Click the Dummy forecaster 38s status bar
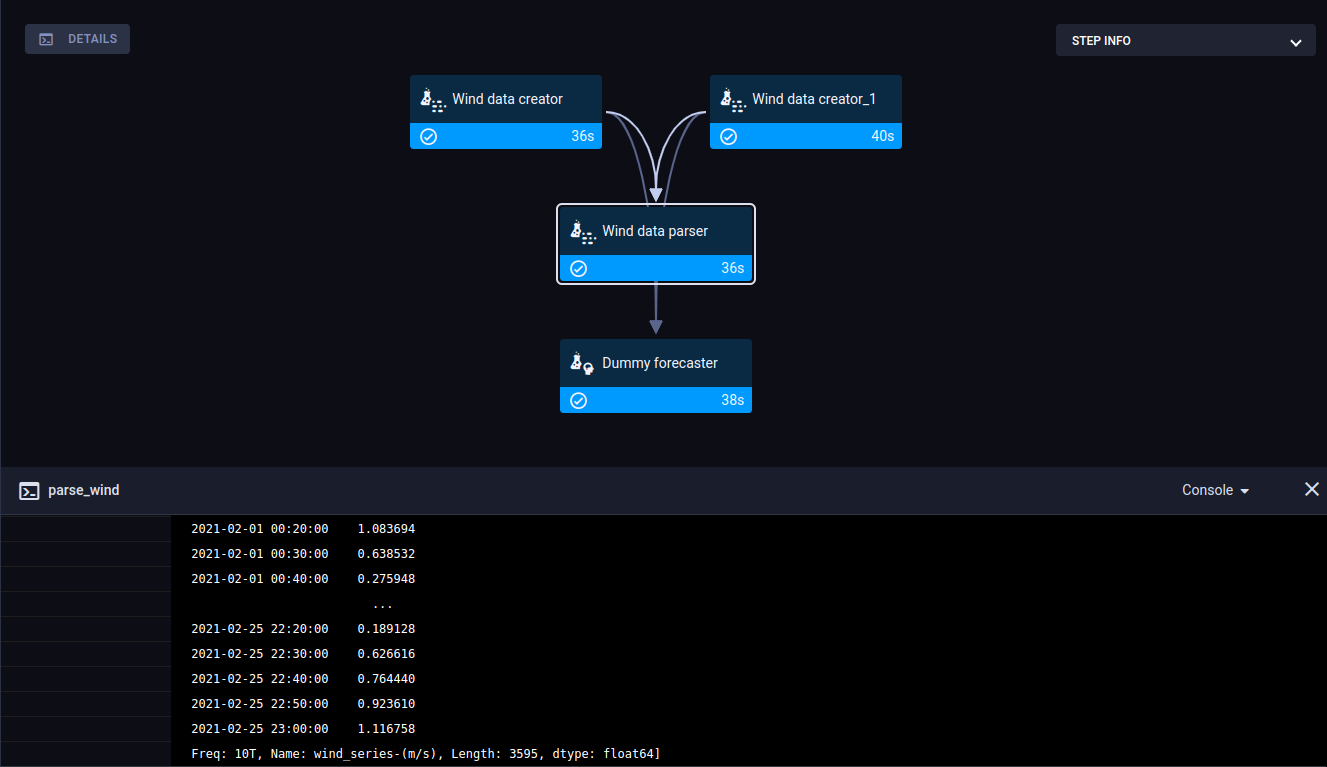Screen dimensions: 1327x767 [x=656, y=401]
